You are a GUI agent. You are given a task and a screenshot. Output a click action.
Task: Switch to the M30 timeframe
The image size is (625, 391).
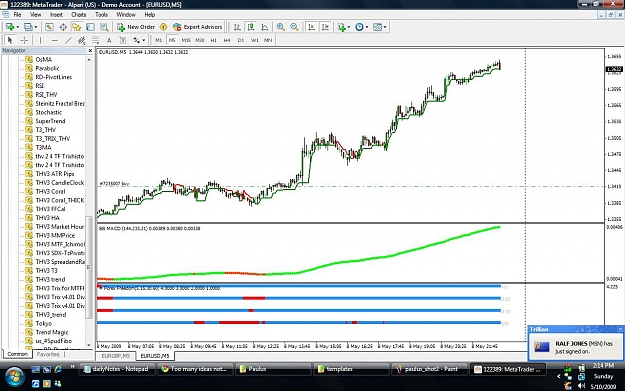click(200, 40)
